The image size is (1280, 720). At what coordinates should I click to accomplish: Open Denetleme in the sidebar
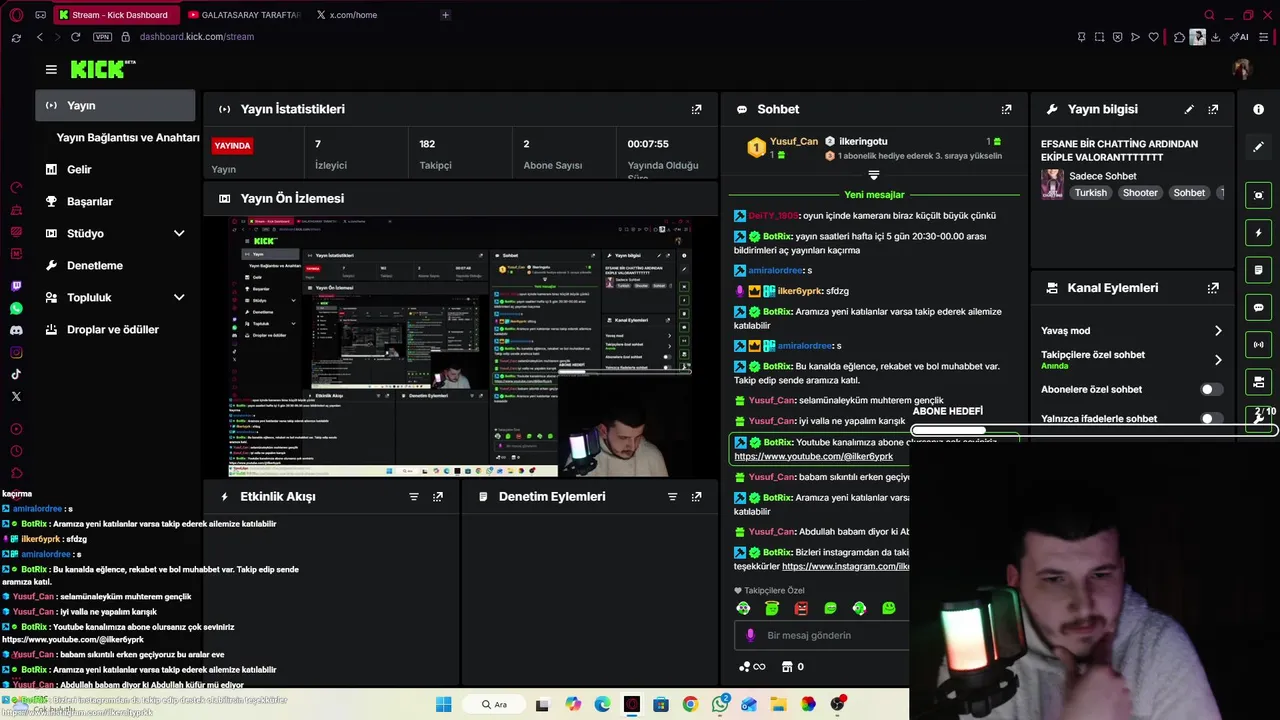pyautogui.click(x=94, y=265)
